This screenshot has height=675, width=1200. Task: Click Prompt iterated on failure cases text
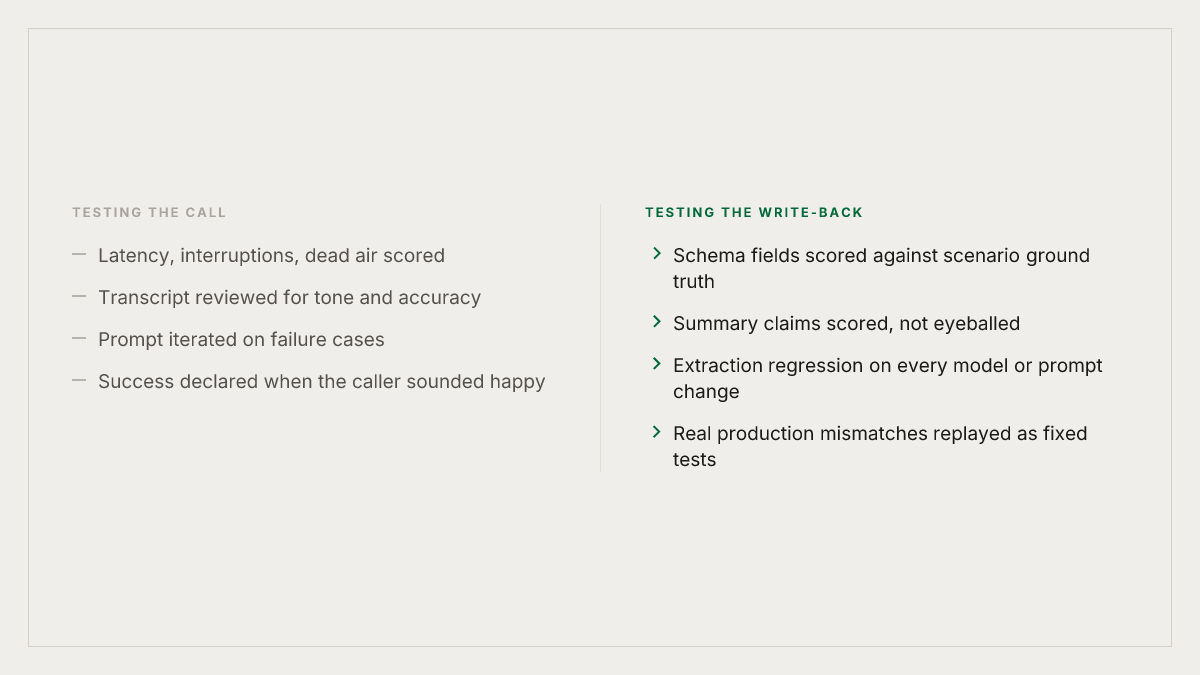(241, 340)
